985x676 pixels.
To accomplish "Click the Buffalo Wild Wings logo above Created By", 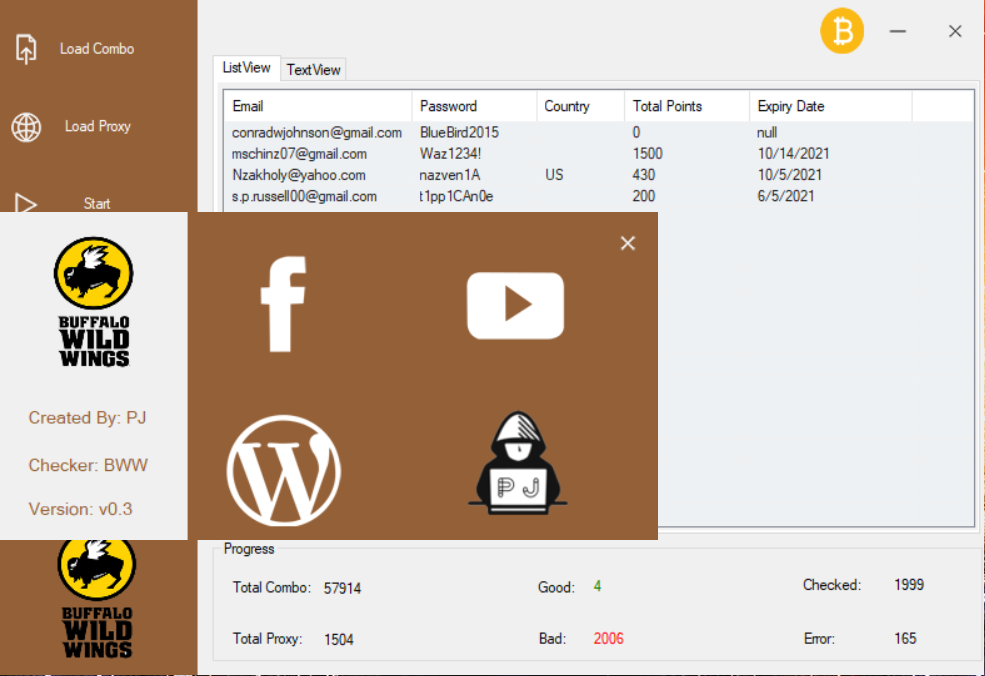I will [94, 302].
